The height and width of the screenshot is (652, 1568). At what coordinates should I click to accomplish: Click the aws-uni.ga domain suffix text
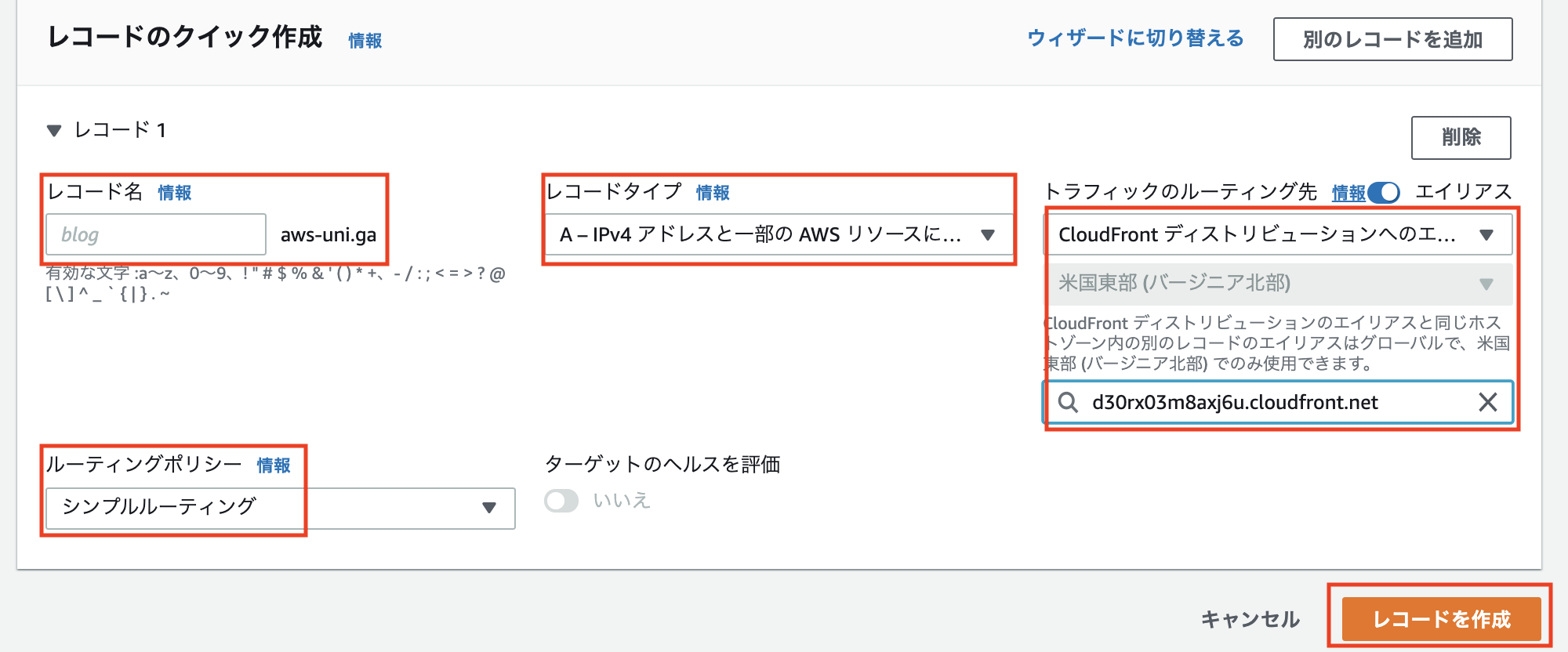coord(328,235)
